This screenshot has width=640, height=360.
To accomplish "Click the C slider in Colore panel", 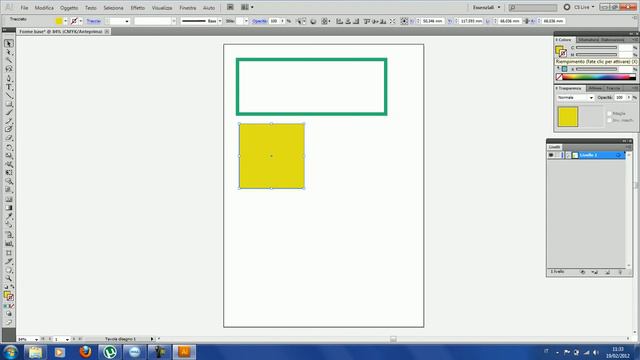I will [596, 48].
